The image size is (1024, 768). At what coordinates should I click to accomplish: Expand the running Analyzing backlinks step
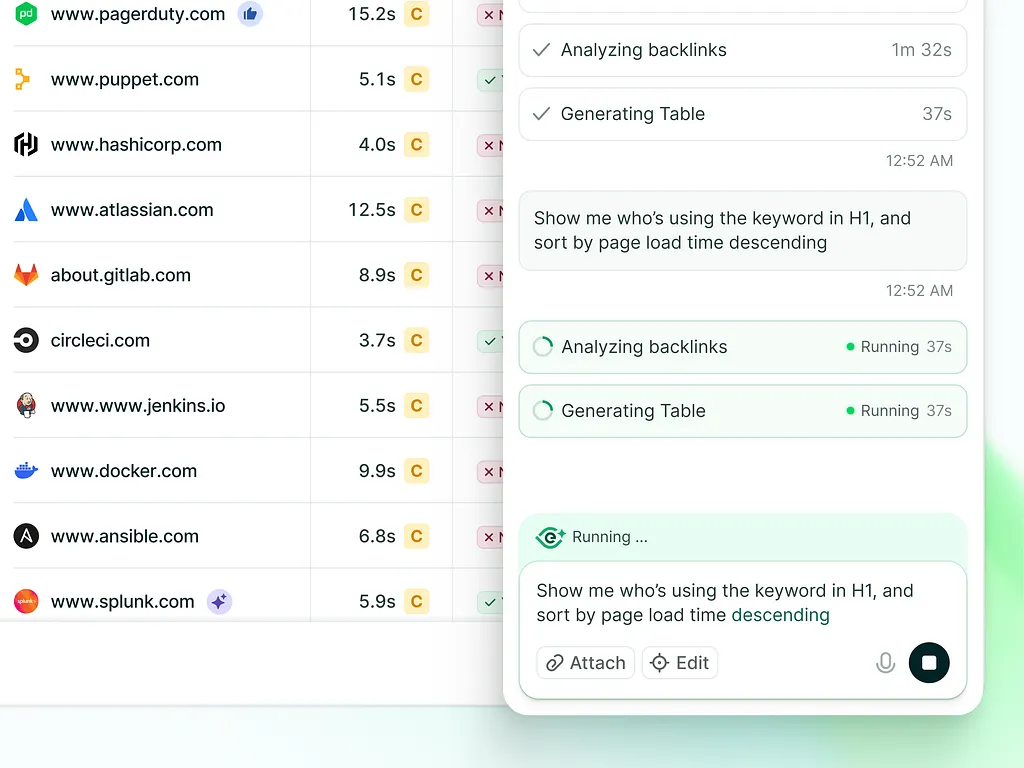(x=743, y=347)
